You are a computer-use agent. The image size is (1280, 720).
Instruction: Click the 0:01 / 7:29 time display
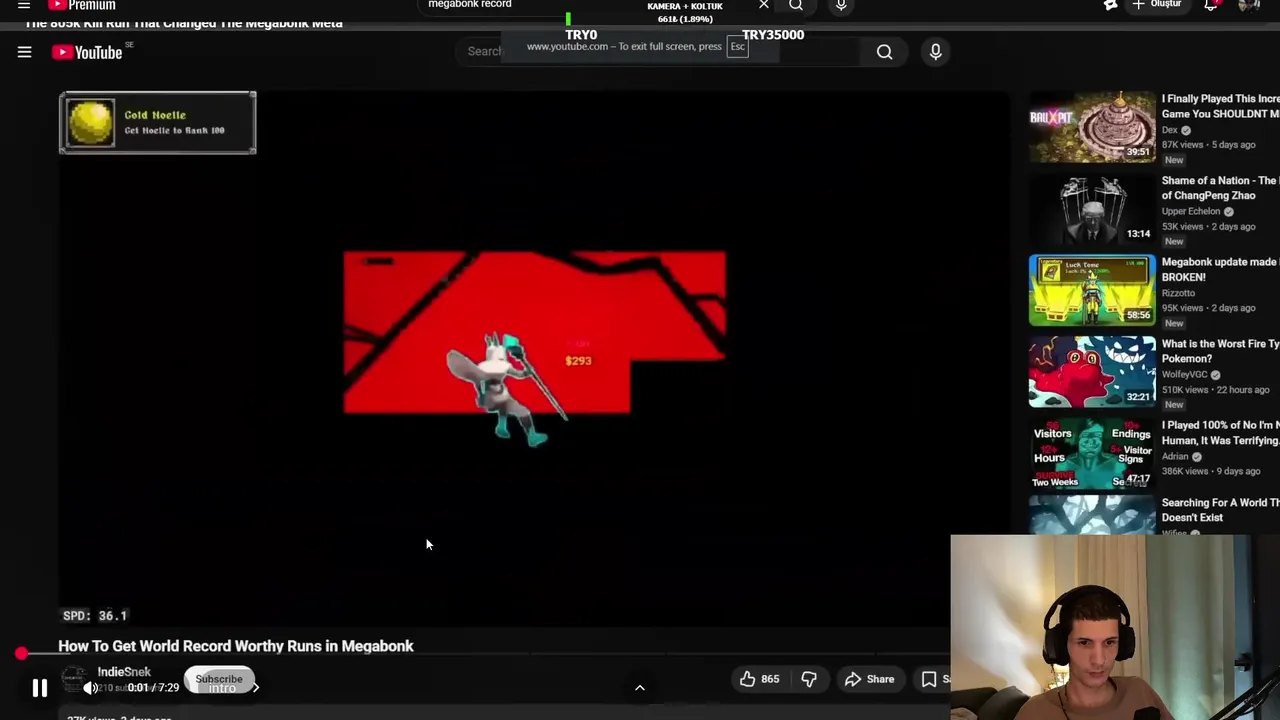pos(153,688)
